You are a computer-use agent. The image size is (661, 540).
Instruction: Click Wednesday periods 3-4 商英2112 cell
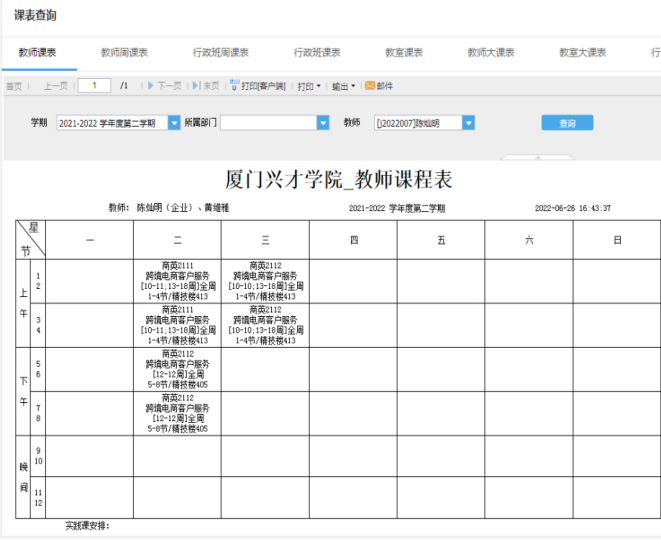tap(265, 325)
